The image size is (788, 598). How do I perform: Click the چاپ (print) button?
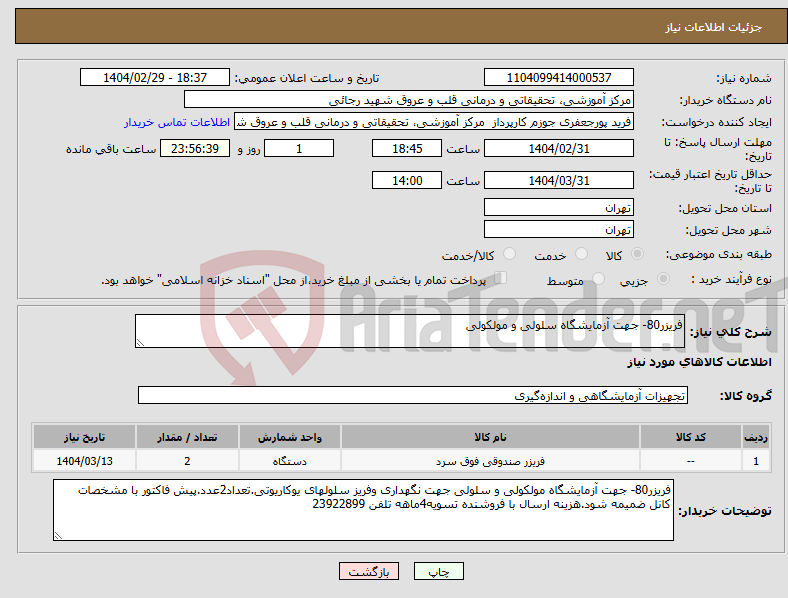(x=438, y=571)
